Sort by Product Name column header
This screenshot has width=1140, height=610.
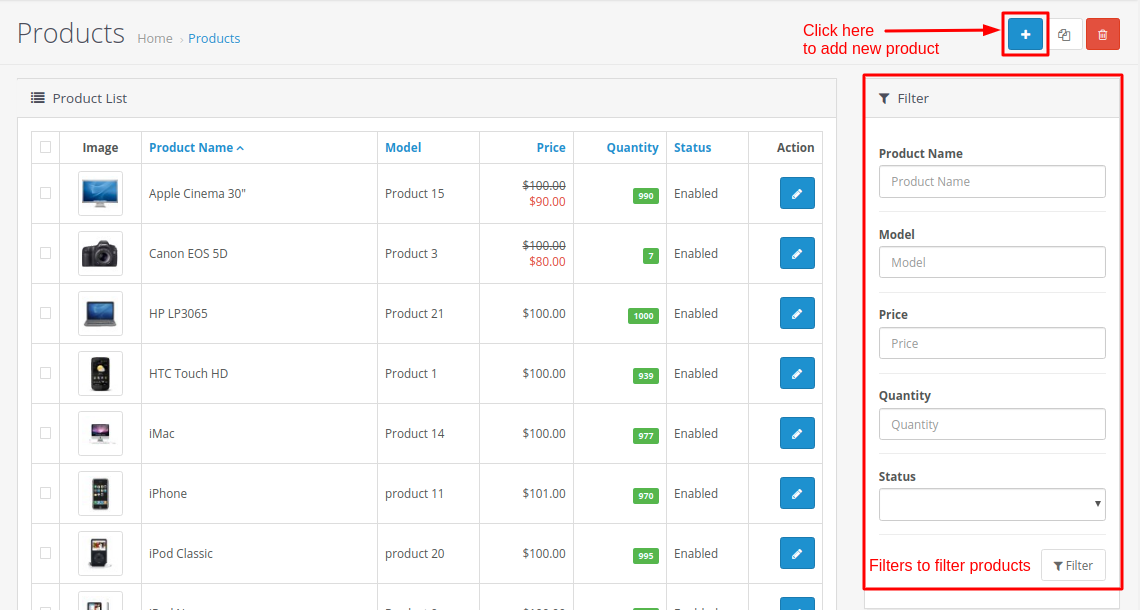pyautogui.click(x=196, y=148)
